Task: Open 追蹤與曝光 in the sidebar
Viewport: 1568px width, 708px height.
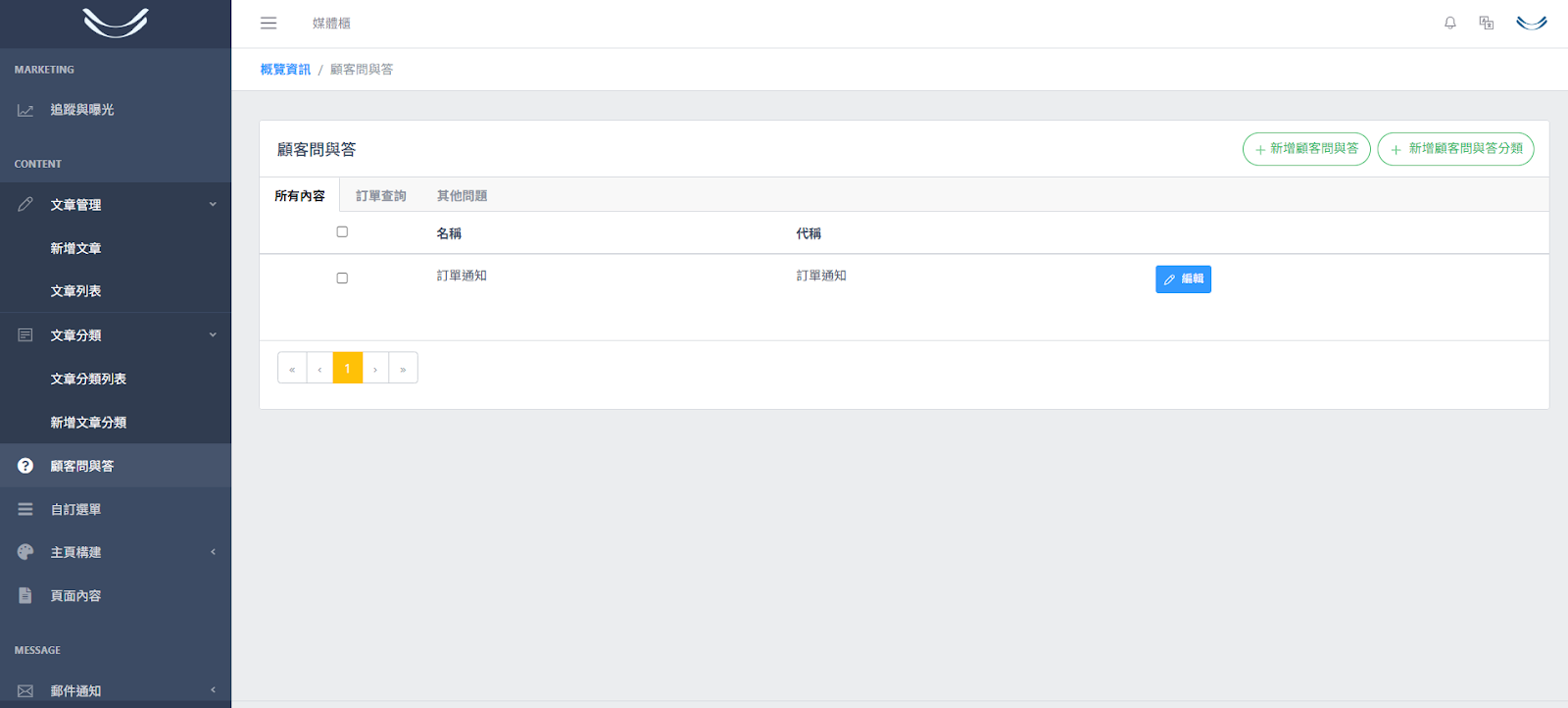Action: click(82, 110)
